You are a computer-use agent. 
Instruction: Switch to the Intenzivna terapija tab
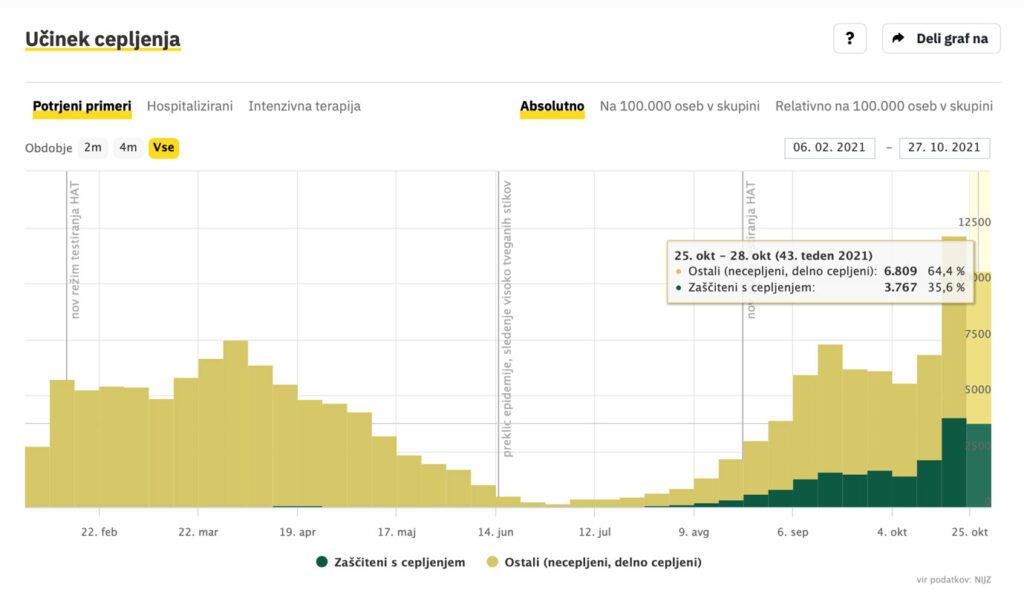(x=304, y=106)
